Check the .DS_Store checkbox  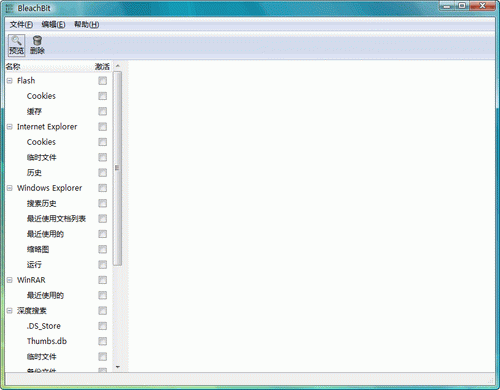coord(103,326)
